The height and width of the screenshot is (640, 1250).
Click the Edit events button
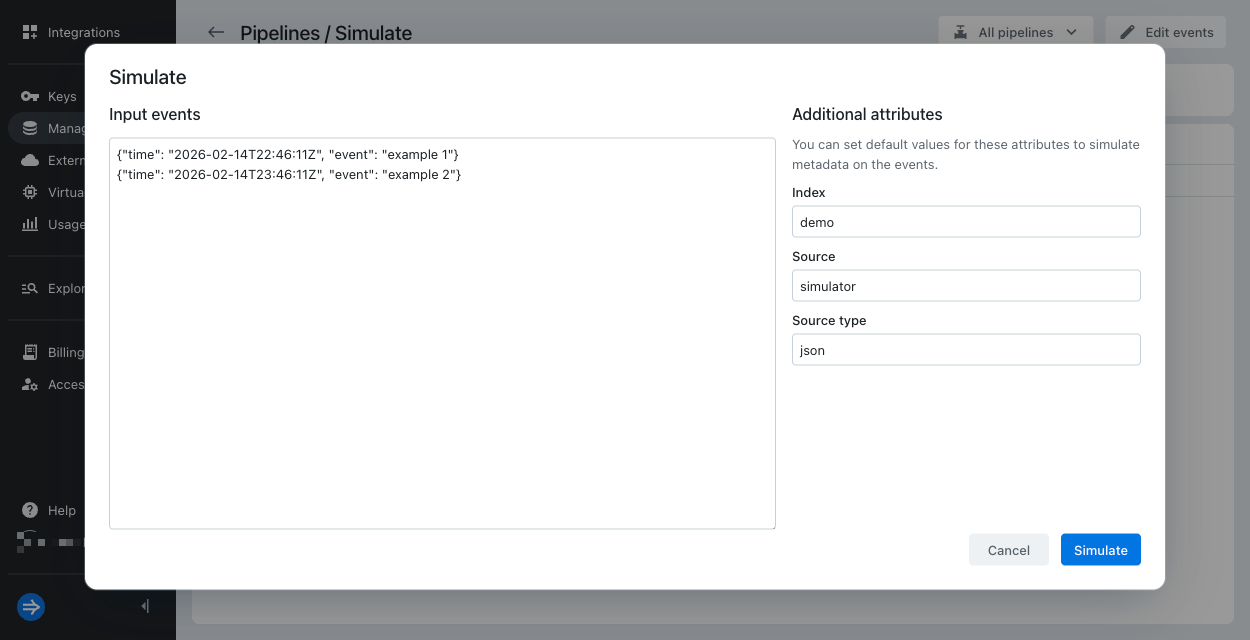pos(1166,32)
